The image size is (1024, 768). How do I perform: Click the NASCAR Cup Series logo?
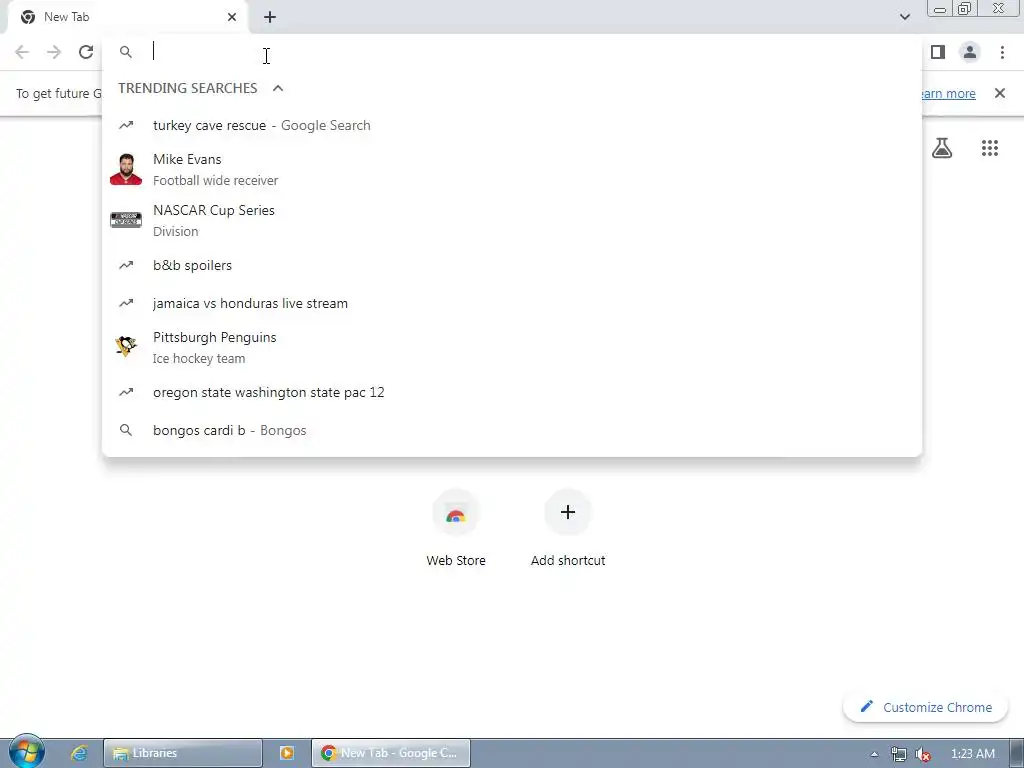(126, 220)
